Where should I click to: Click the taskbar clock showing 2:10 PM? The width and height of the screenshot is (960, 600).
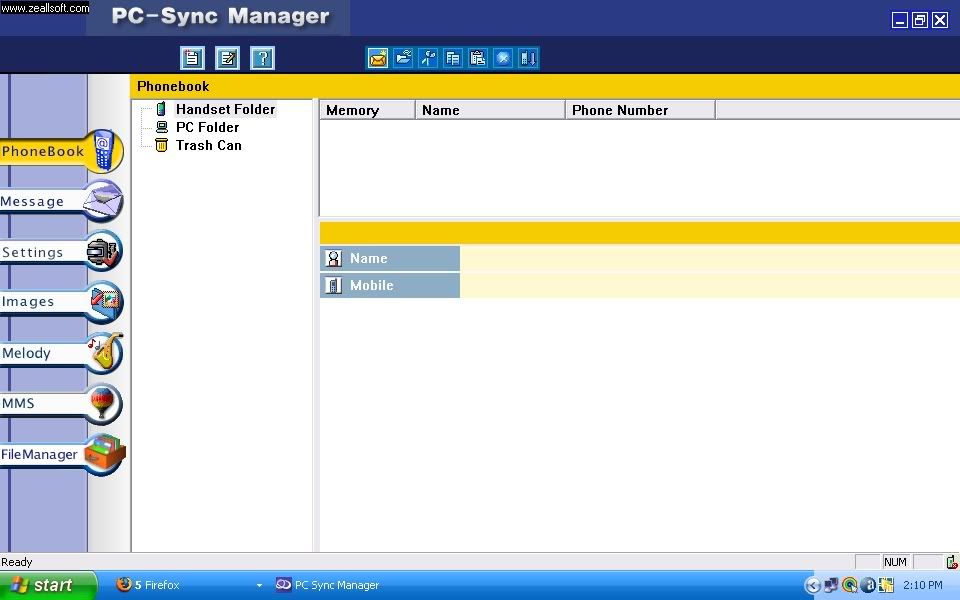(x=923, y=585)
